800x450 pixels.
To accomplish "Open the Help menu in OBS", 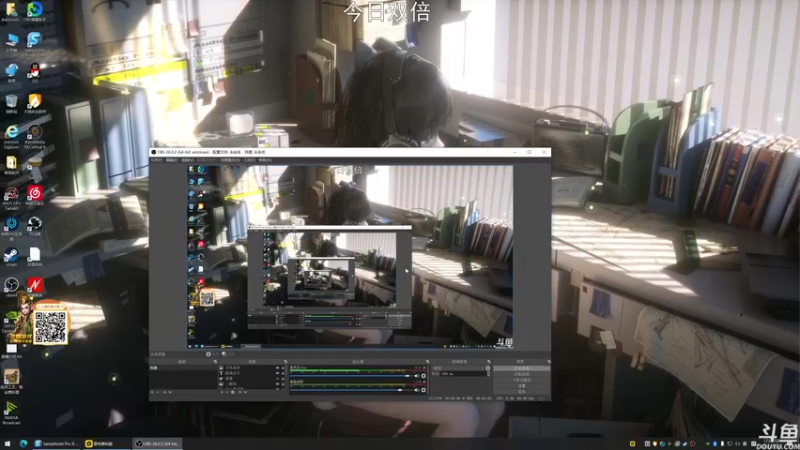I will tap(265, 160).
